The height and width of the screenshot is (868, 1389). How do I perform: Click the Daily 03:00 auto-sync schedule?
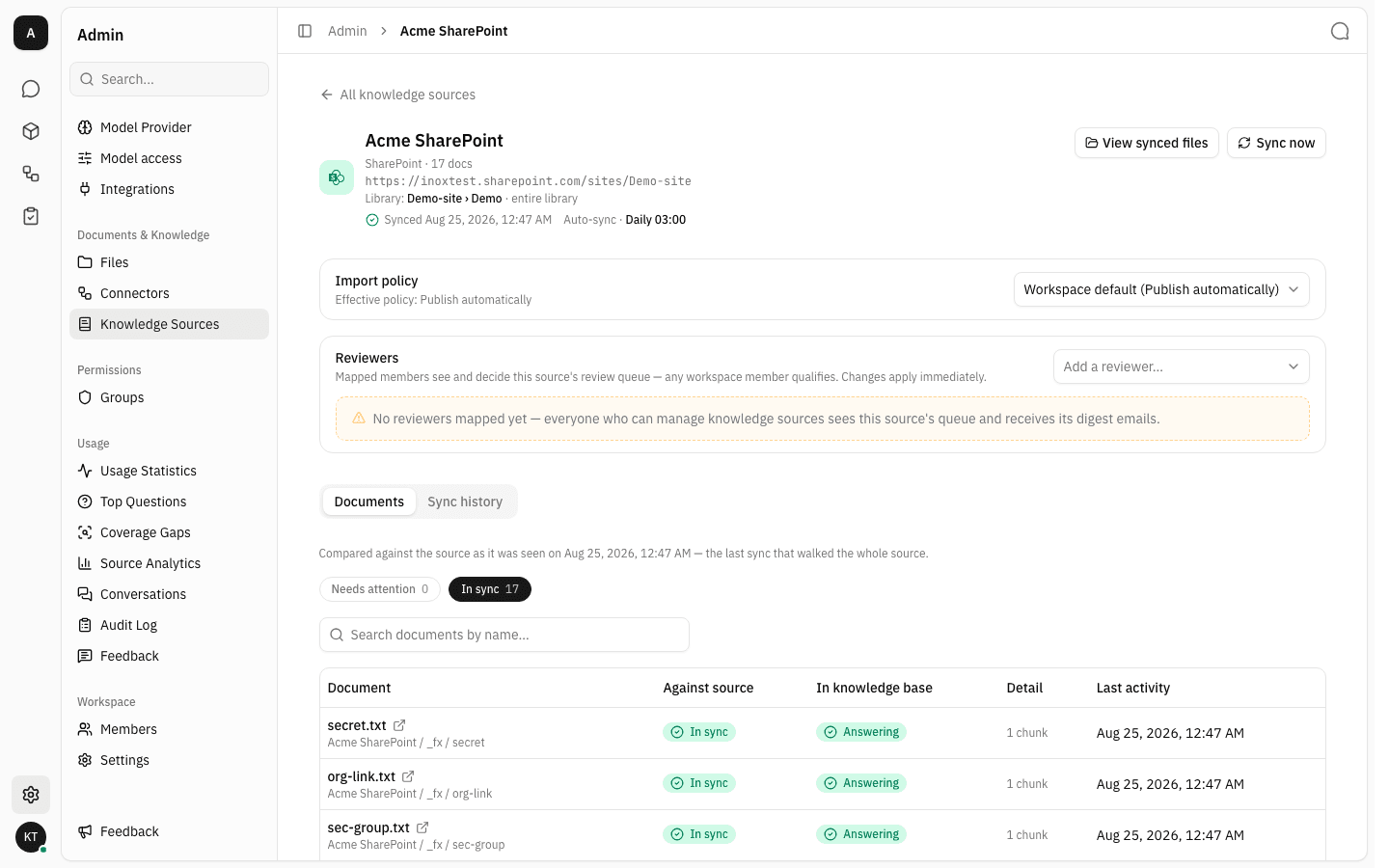tap(656, 220)
